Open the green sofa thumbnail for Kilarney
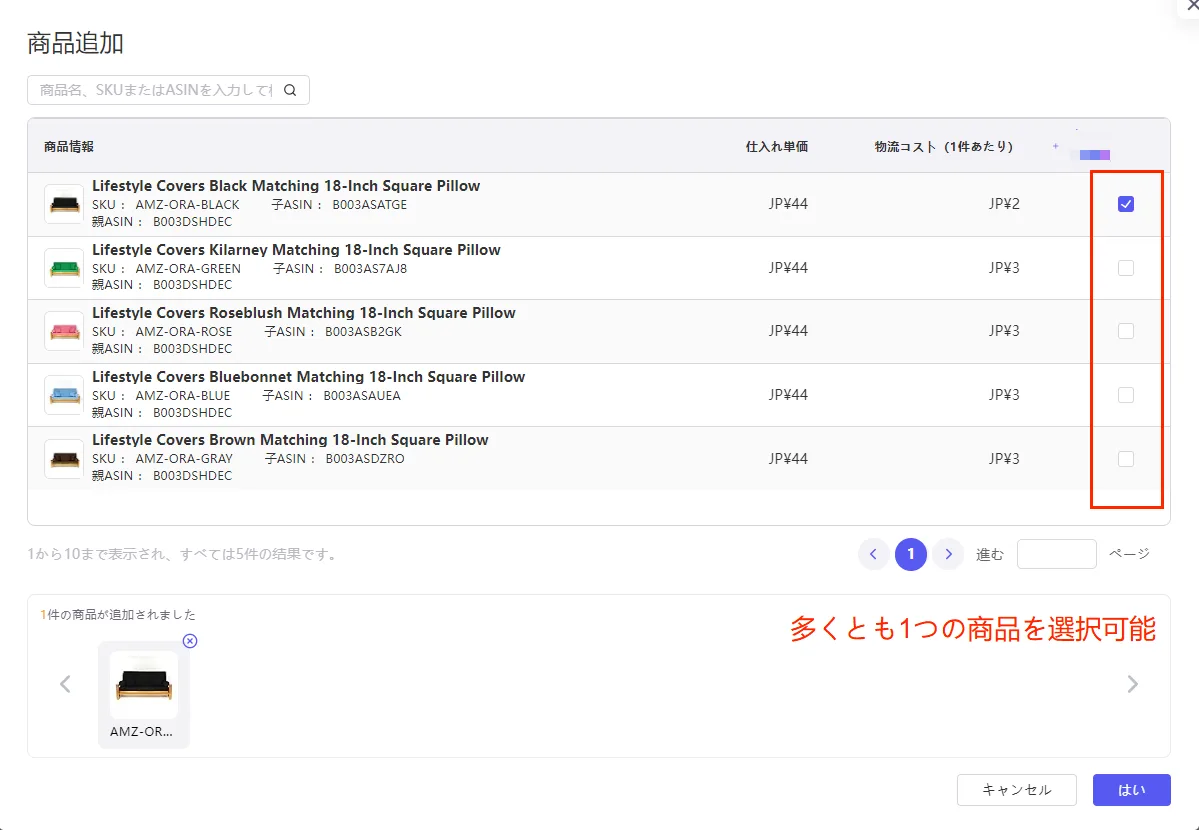Screen dimensions: 1199x830 tap(64, 268)
